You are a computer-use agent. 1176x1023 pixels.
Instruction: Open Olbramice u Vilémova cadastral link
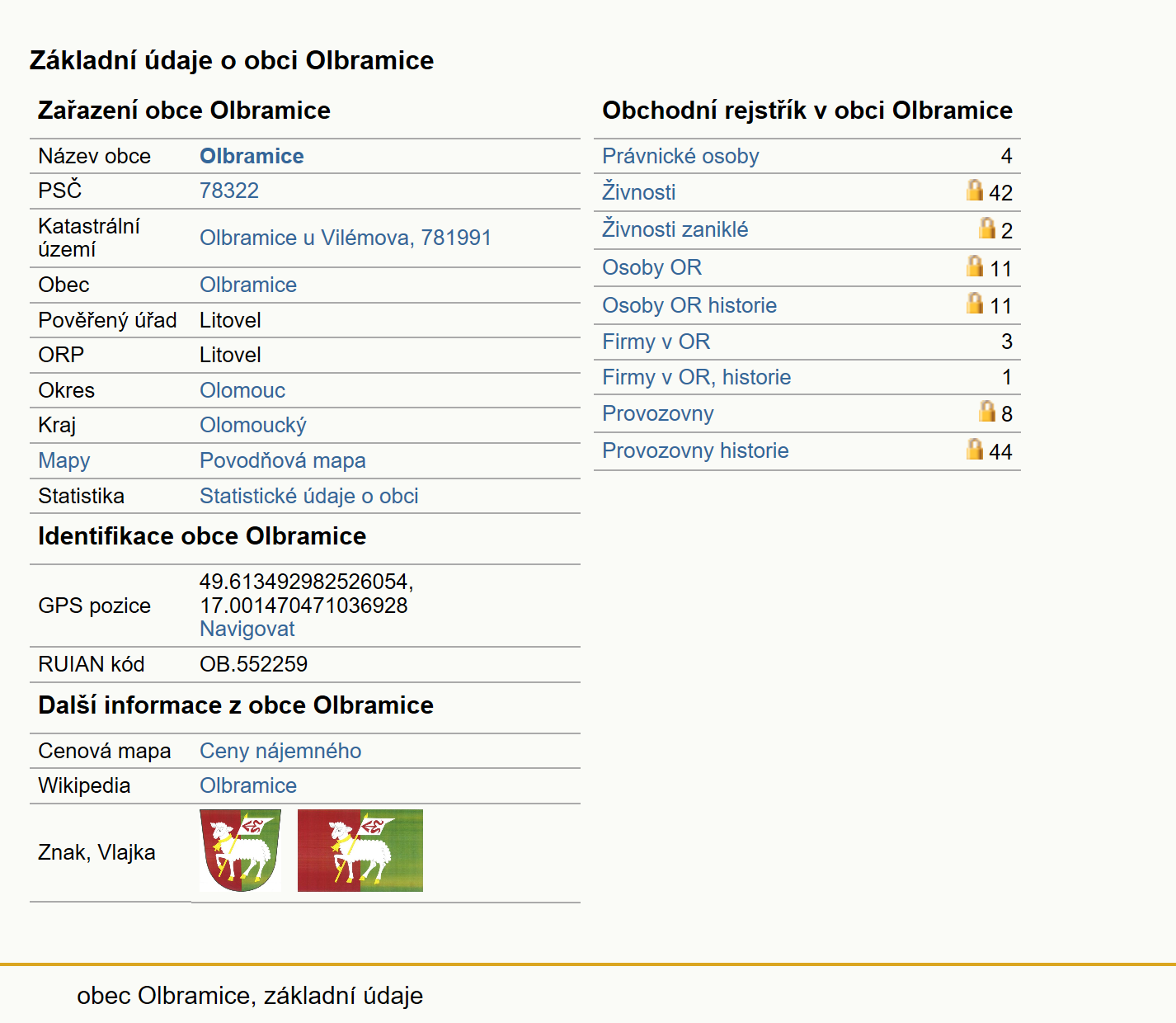pyautogui.click(x=346, y=238)
